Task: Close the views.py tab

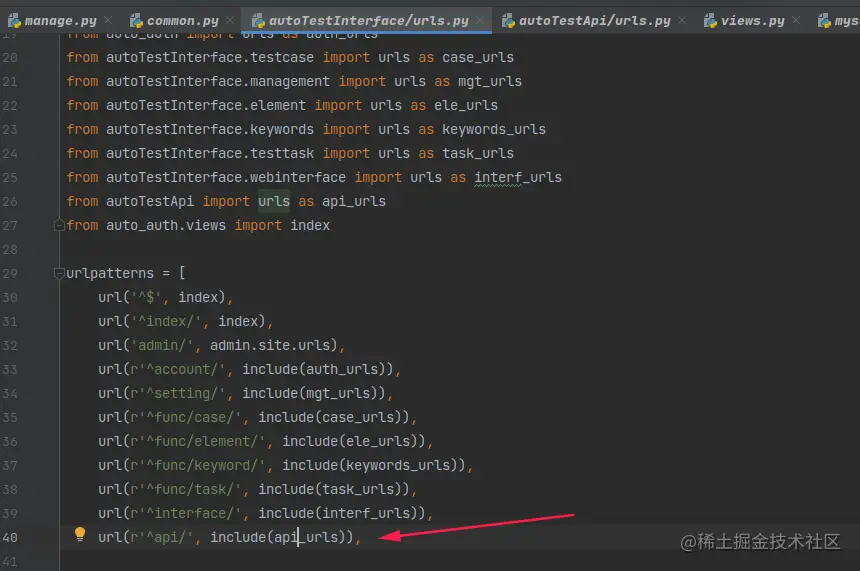Action: (x=796, y=20)
